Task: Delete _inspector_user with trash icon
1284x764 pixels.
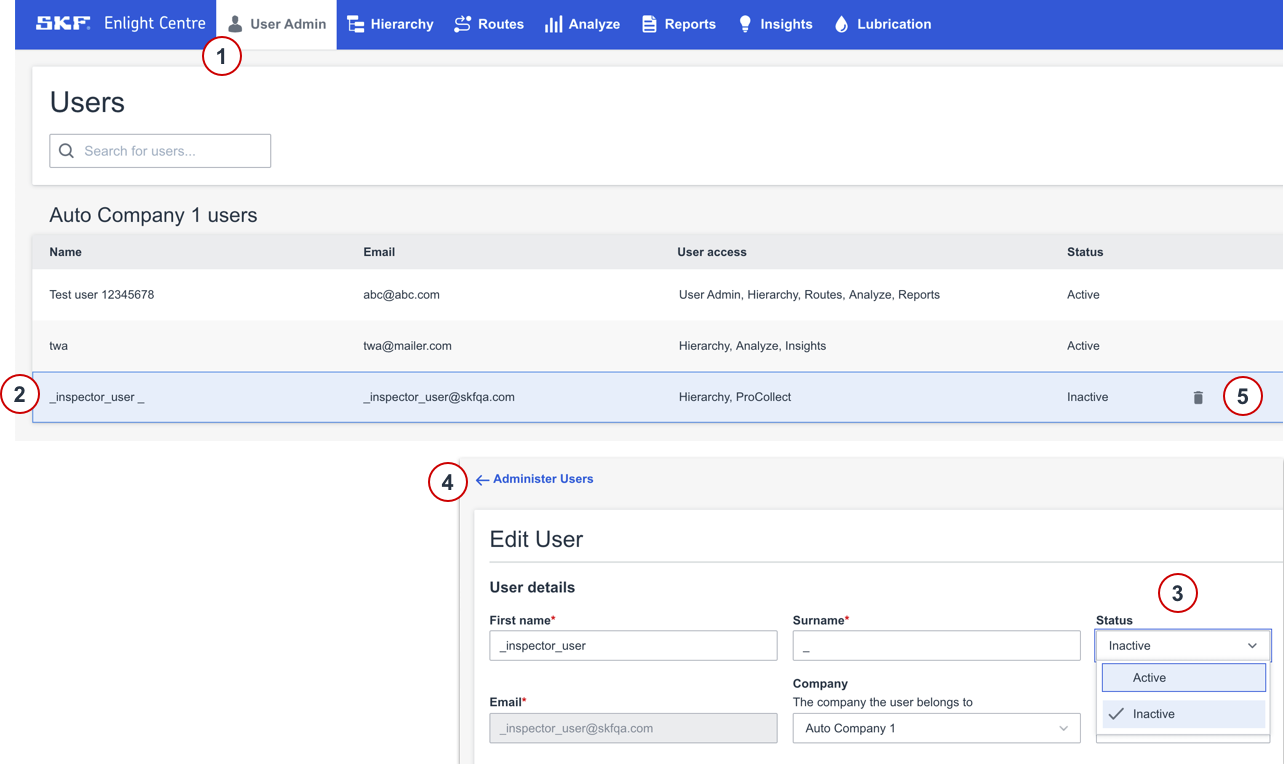Action: pyautogui.click(x=1198, y=397)
